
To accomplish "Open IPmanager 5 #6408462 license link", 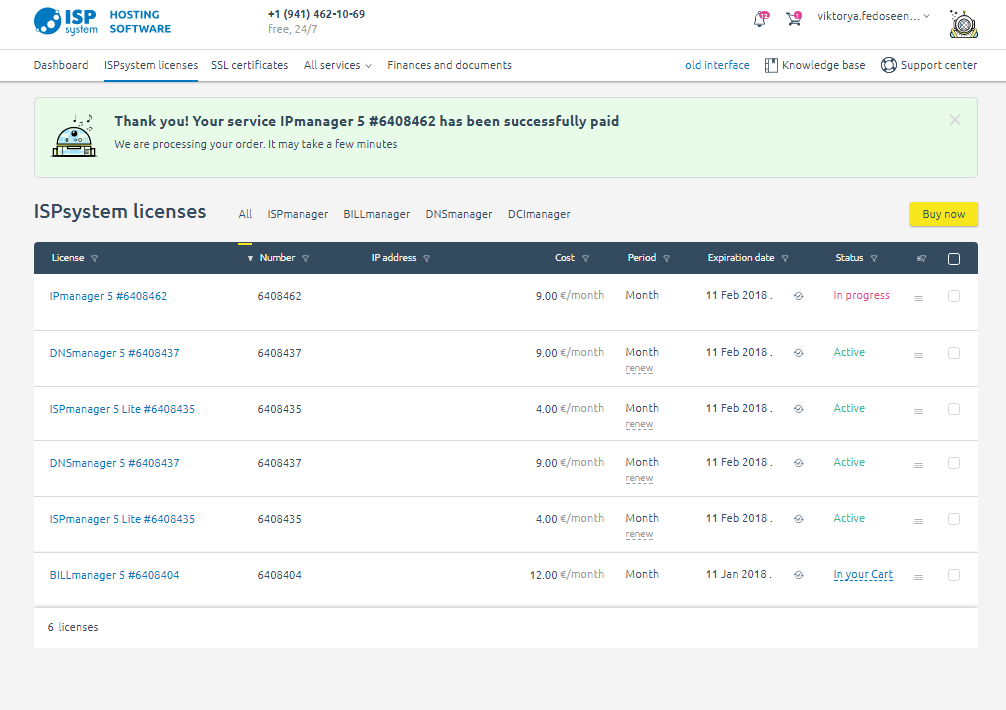I will point(108,296).
